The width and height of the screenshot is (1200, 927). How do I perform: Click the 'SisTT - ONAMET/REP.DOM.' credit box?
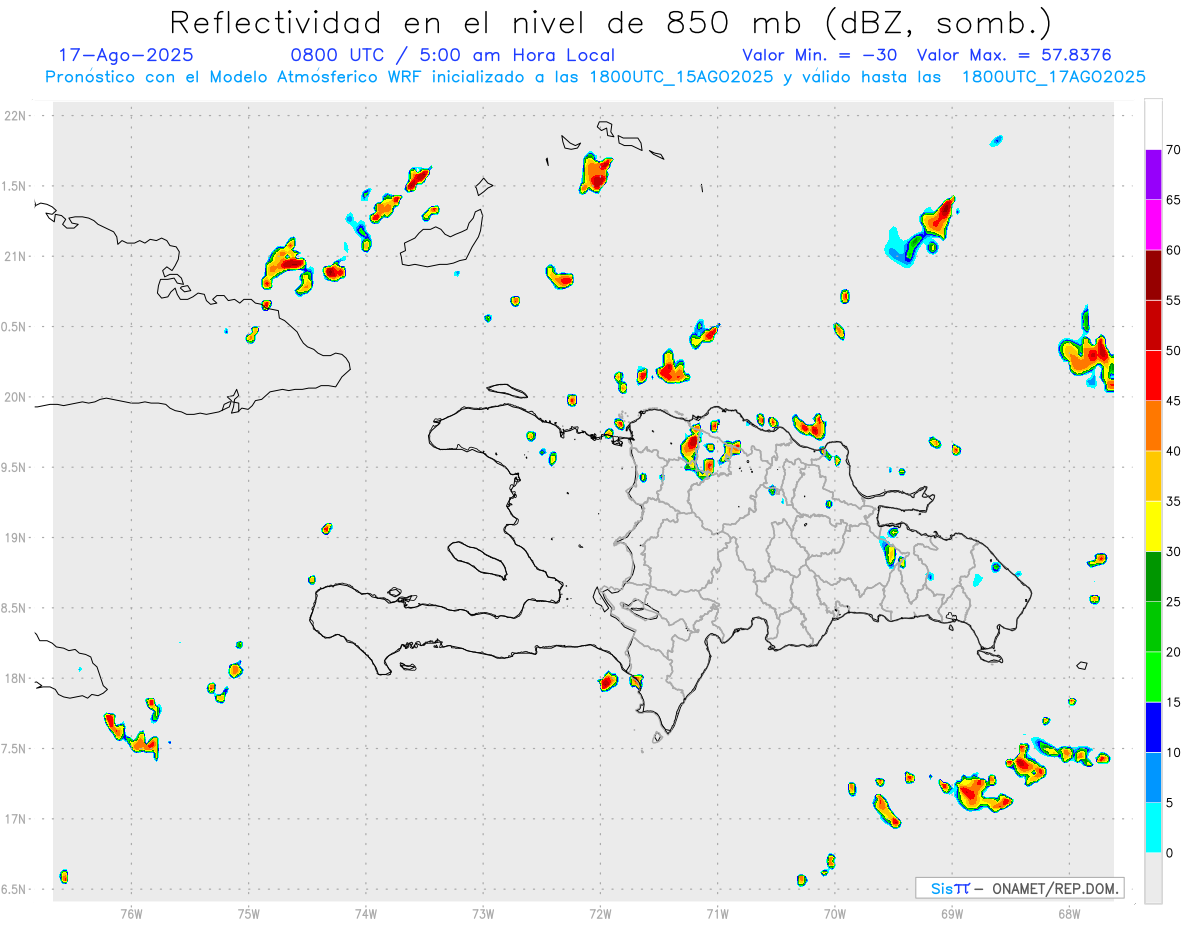tap(1020, 888)
